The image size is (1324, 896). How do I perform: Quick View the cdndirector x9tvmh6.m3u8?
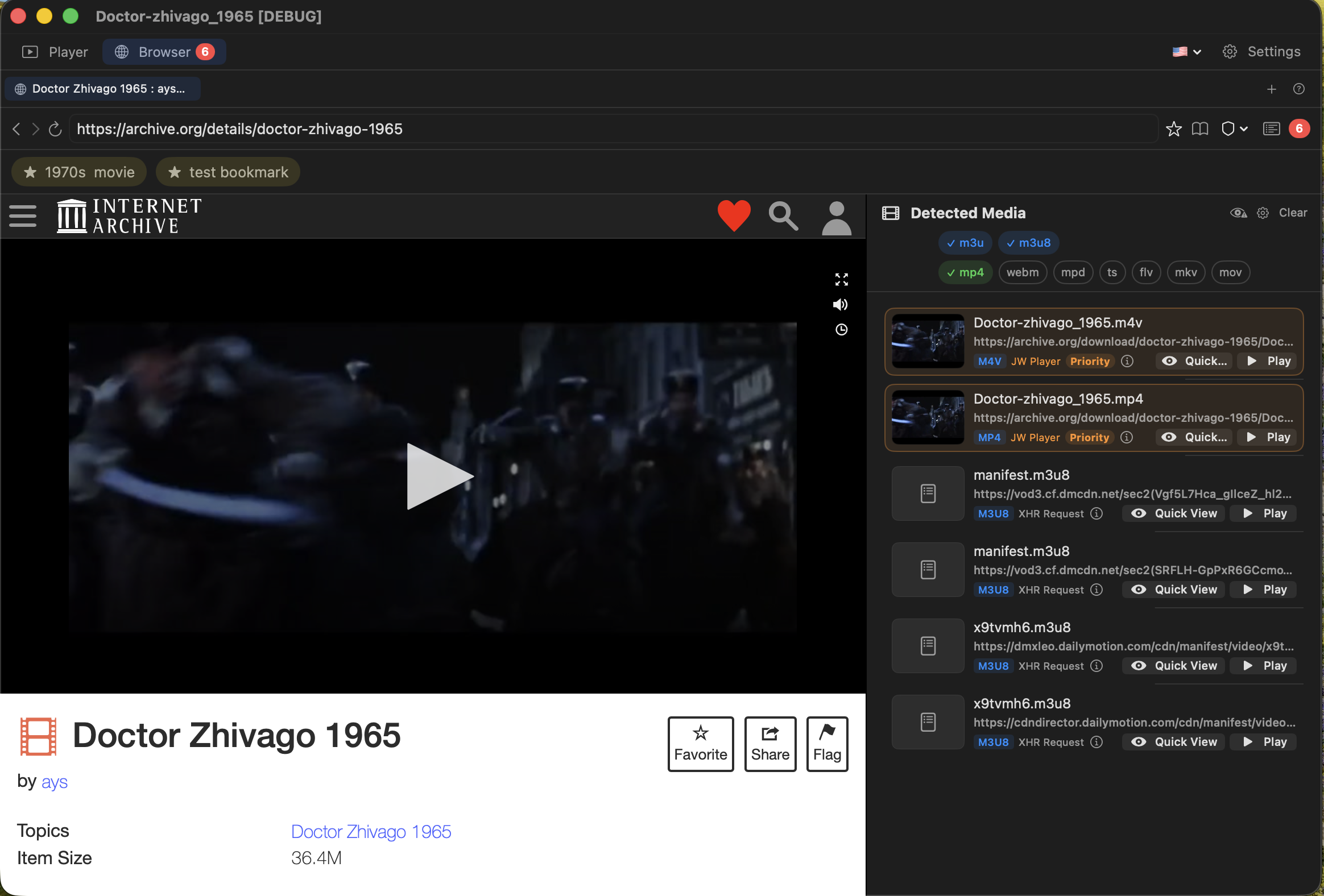click(x=1174, y=742)
